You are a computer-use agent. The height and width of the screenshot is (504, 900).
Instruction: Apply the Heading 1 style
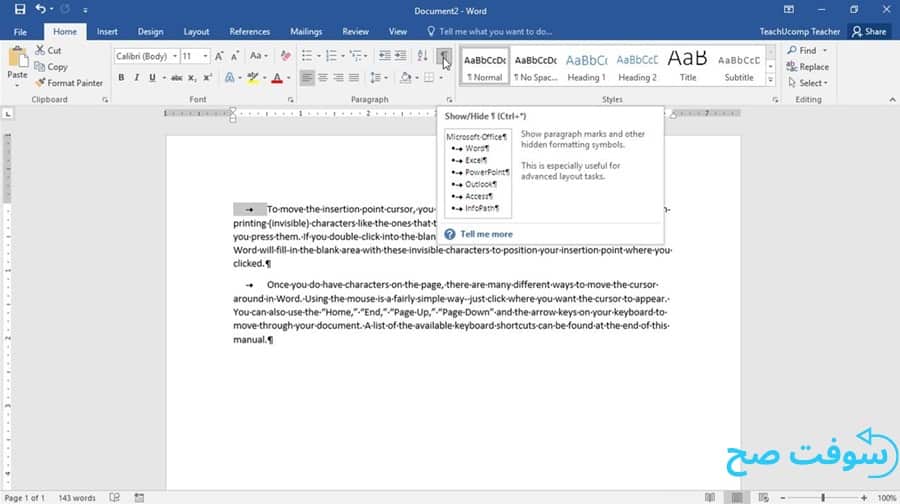[x=586, y=65]
